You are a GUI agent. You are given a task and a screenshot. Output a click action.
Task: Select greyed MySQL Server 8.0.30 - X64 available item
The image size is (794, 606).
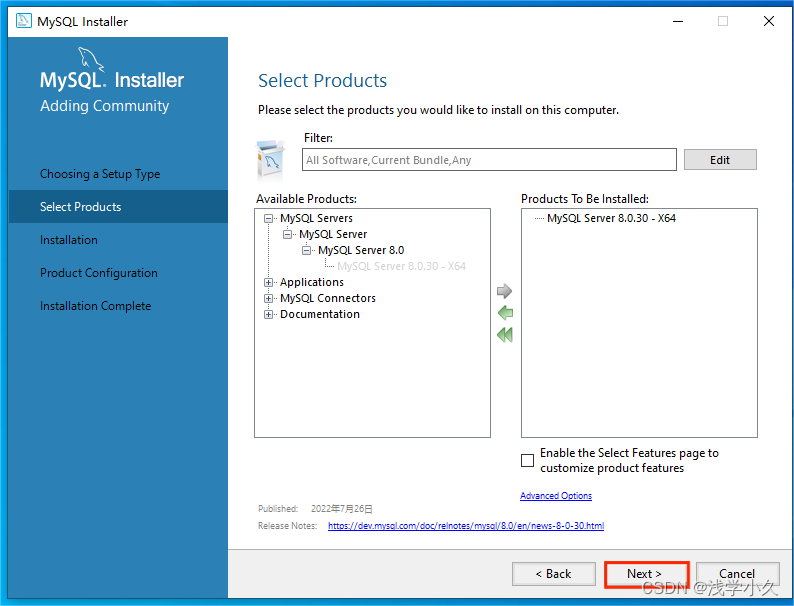pyautogui.click(x=402, y=266)
